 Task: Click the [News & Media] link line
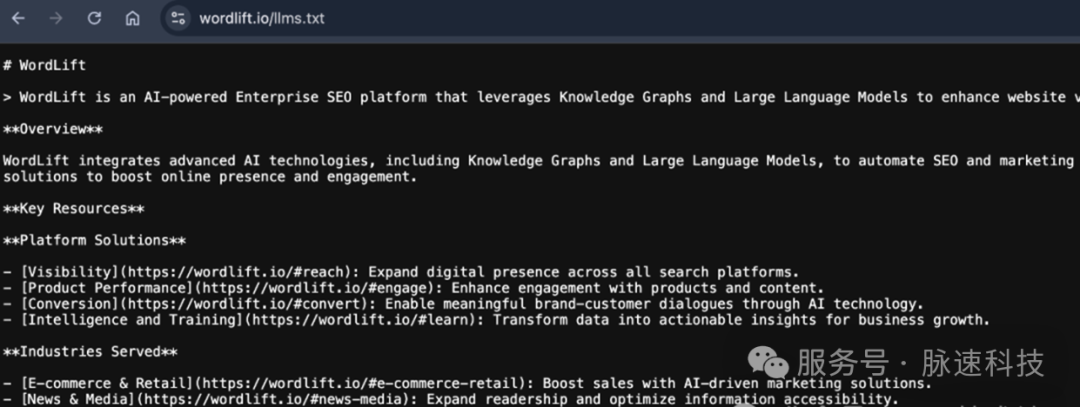(x=450, y=399)
